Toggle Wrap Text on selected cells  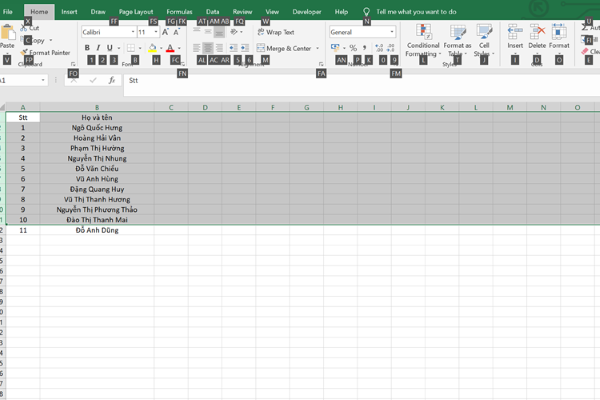276,32
